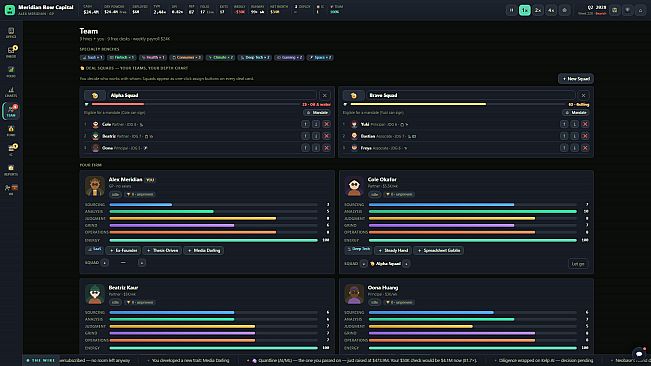651x366 pixels.
Task: Edit the Bravo Squad name field
Action: (471, 95)
